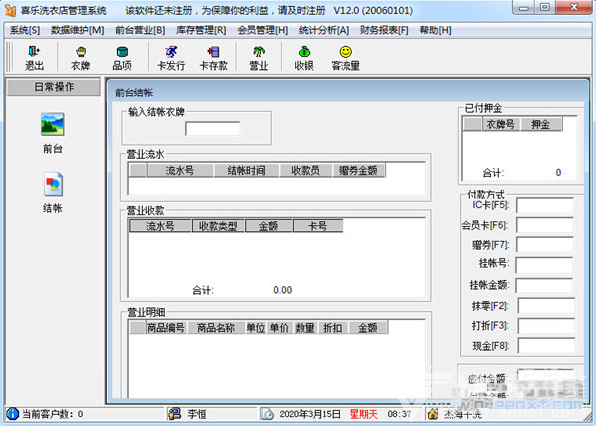The height and width of the screenshot is (426, 596).
Task: Click the 卡存款 card deposit icon
Action: pos(213,57)
